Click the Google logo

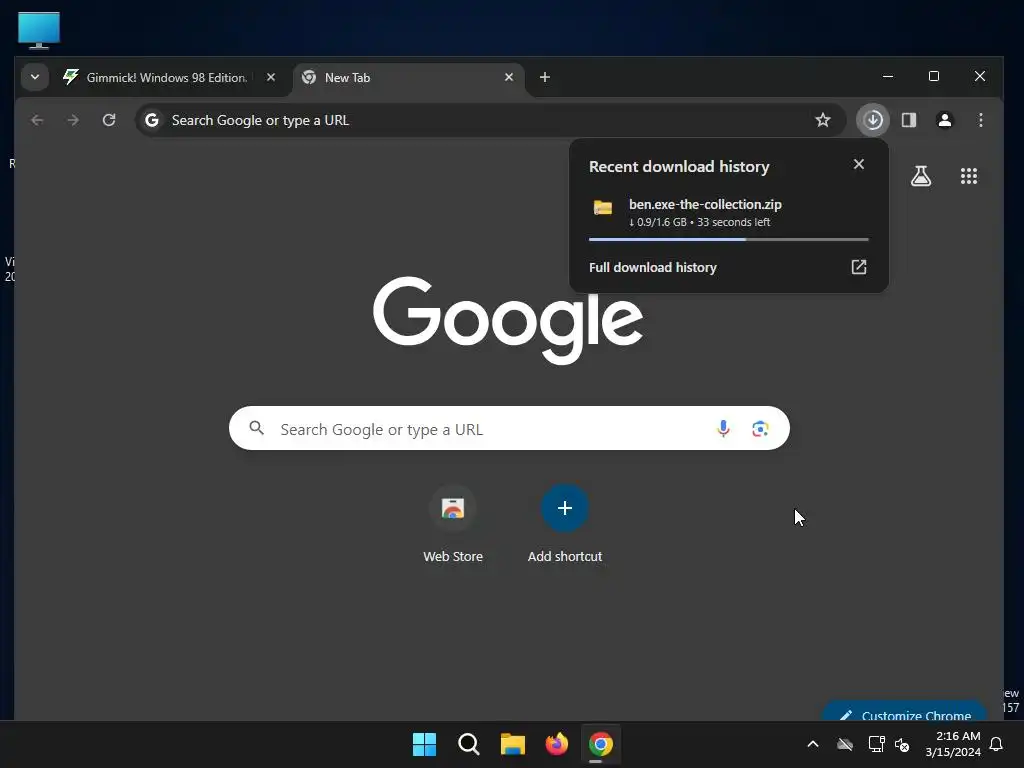(508, 320)
